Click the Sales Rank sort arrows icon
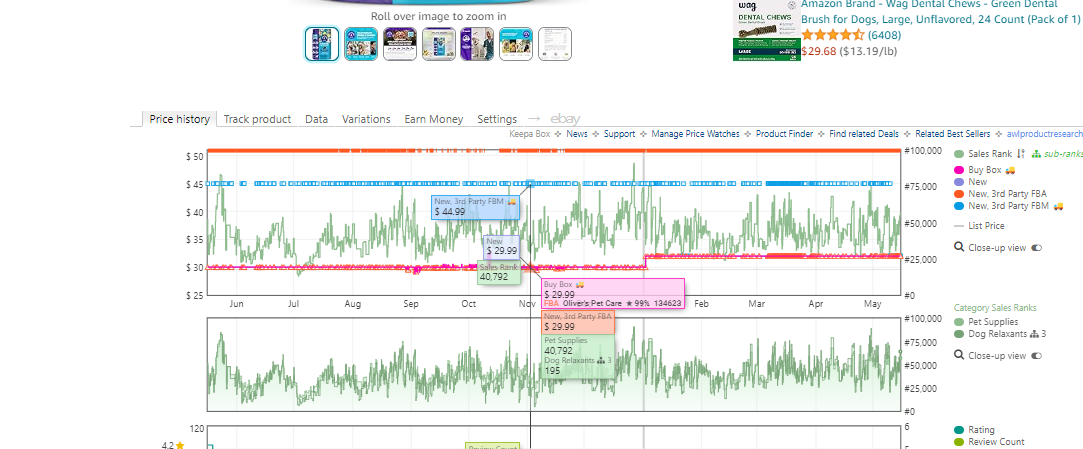 click(1021, 154)
